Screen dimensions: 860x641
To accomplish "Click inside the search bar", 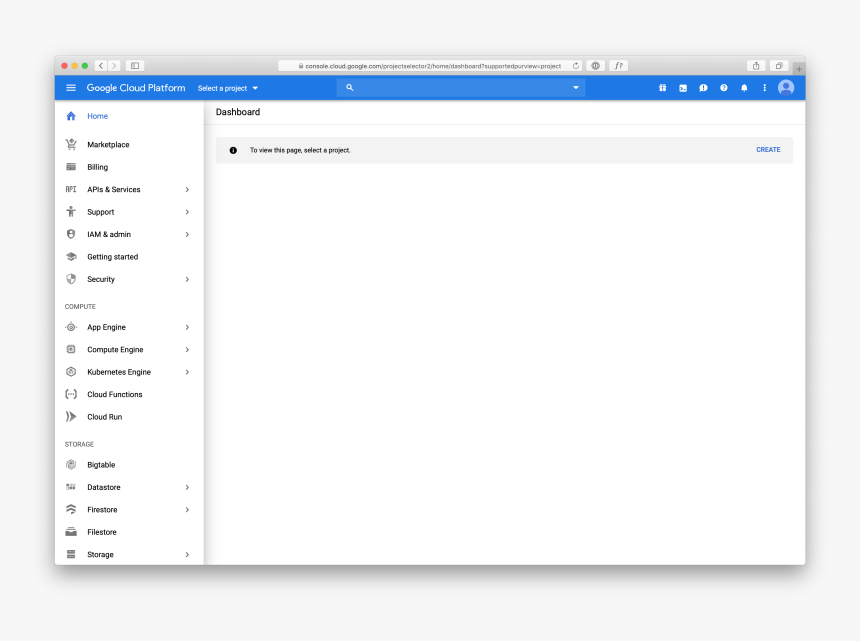I will [x=460, y=88].
